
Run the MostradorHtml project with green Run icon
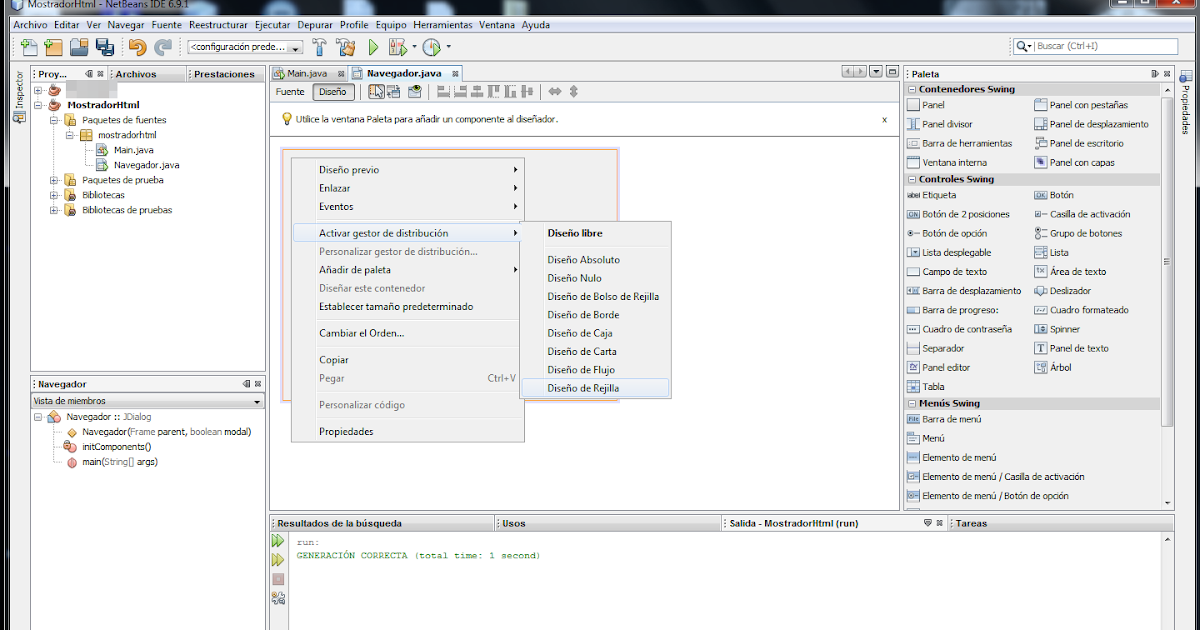click(x=372, y=46)
